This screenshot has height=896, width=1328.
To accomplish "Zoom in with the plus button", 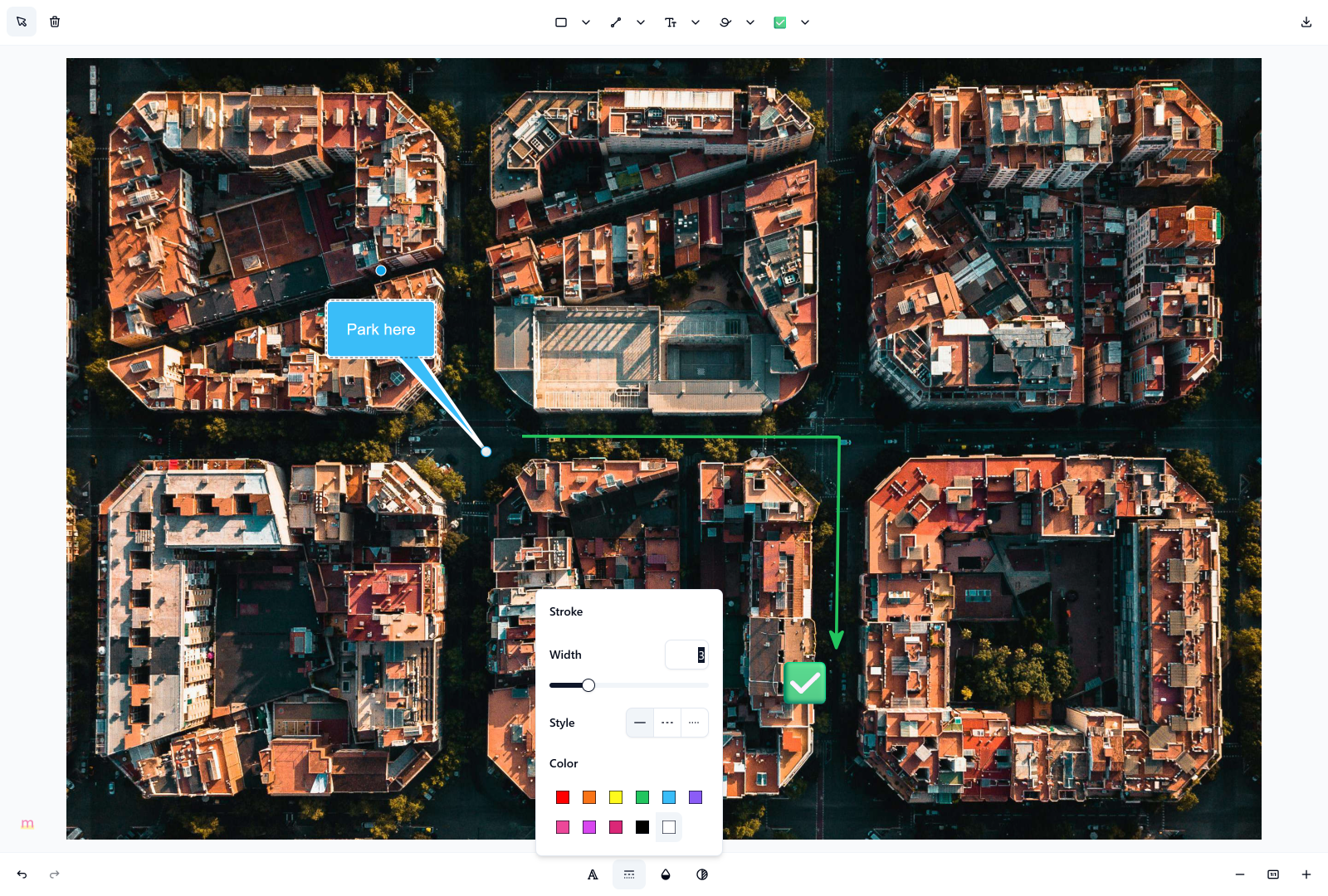I will click(1306, 874).
